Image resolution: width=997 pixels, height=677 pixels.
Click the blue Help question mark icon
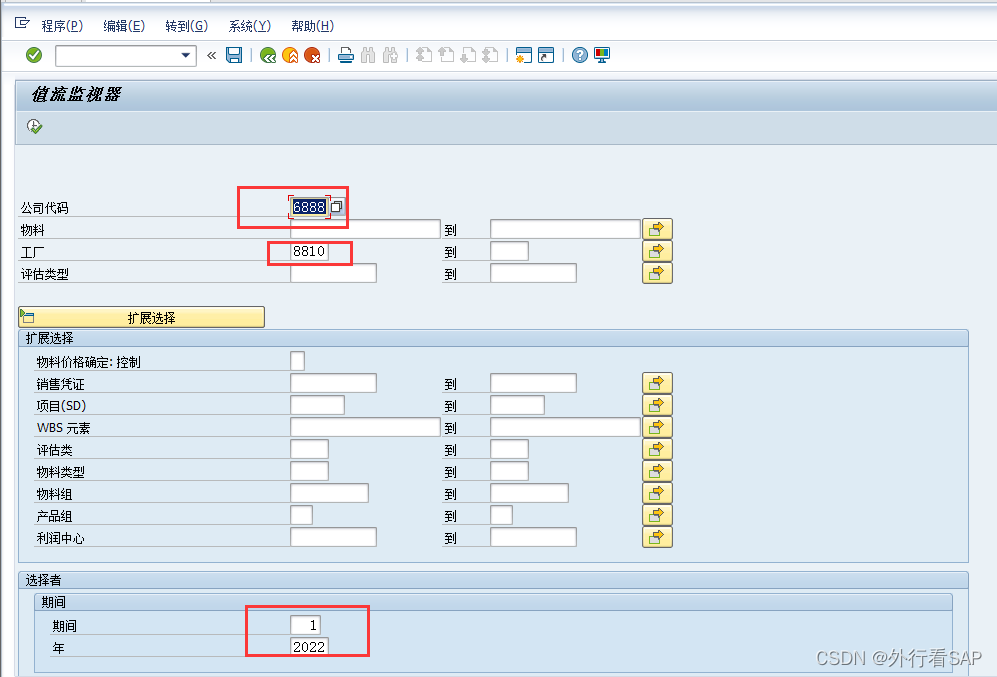pos(579,55)
